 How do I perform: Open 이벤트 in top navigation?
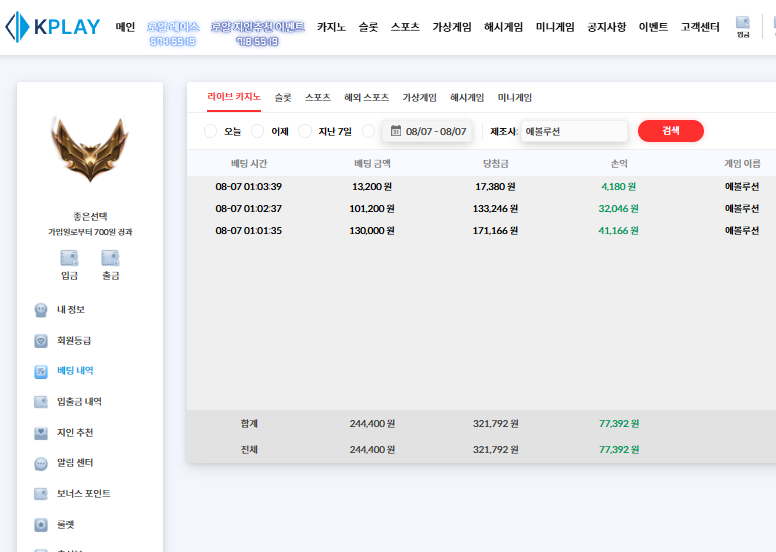click(653, 27)
